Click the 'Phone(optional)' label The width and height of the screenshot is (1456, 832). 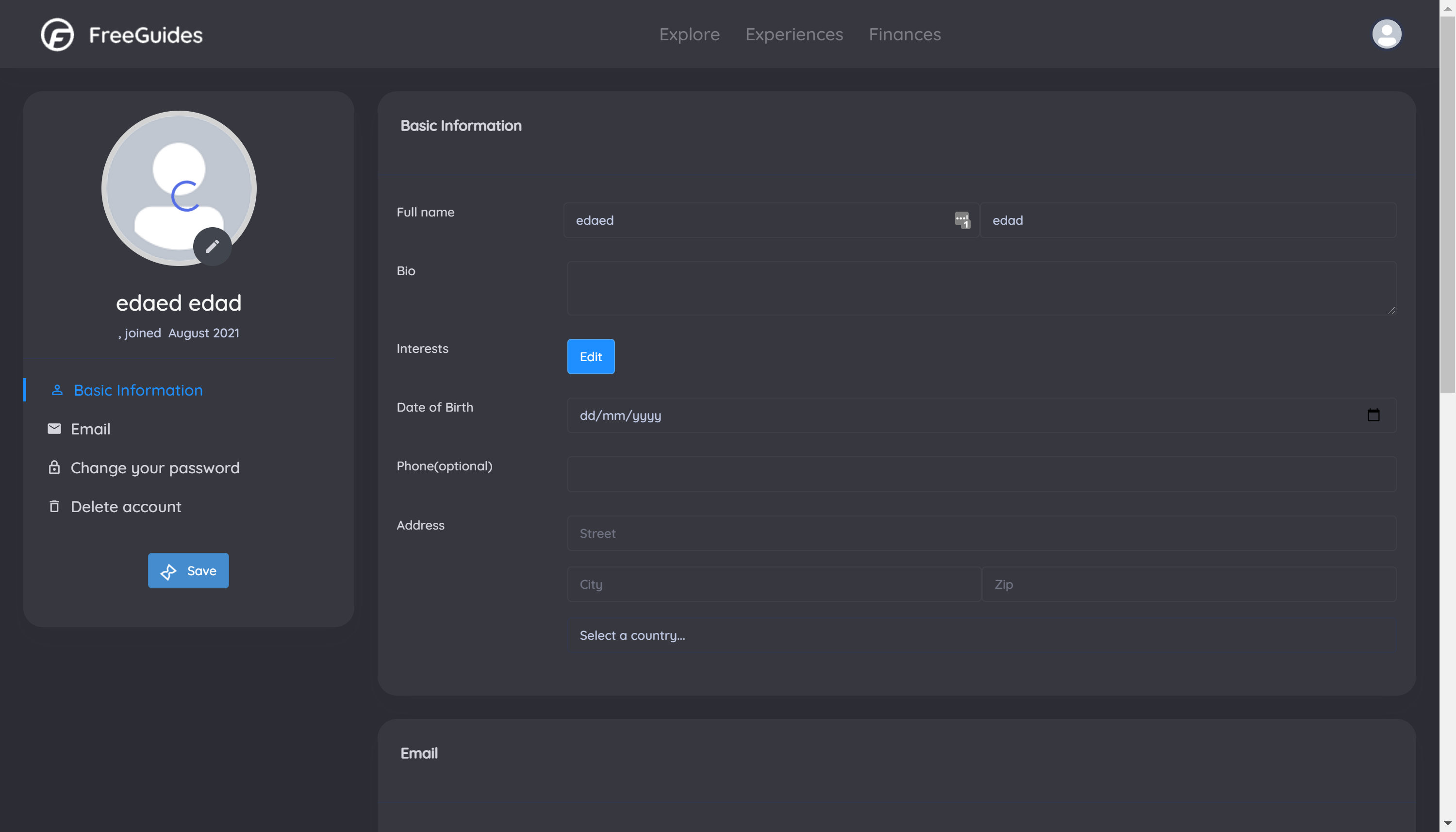(444, 466)
